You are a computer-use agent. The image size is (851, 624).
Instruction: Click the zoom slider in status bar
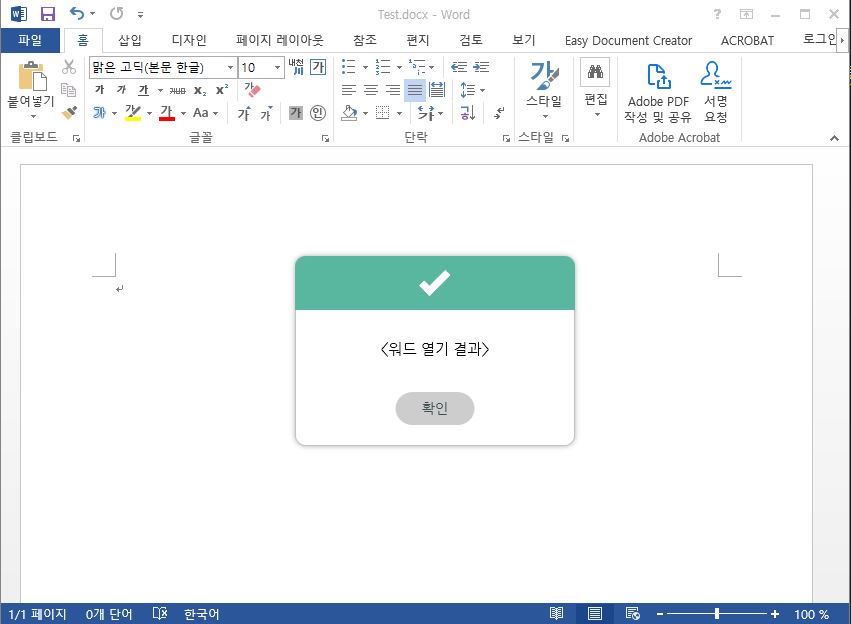(x=716, y=613)
